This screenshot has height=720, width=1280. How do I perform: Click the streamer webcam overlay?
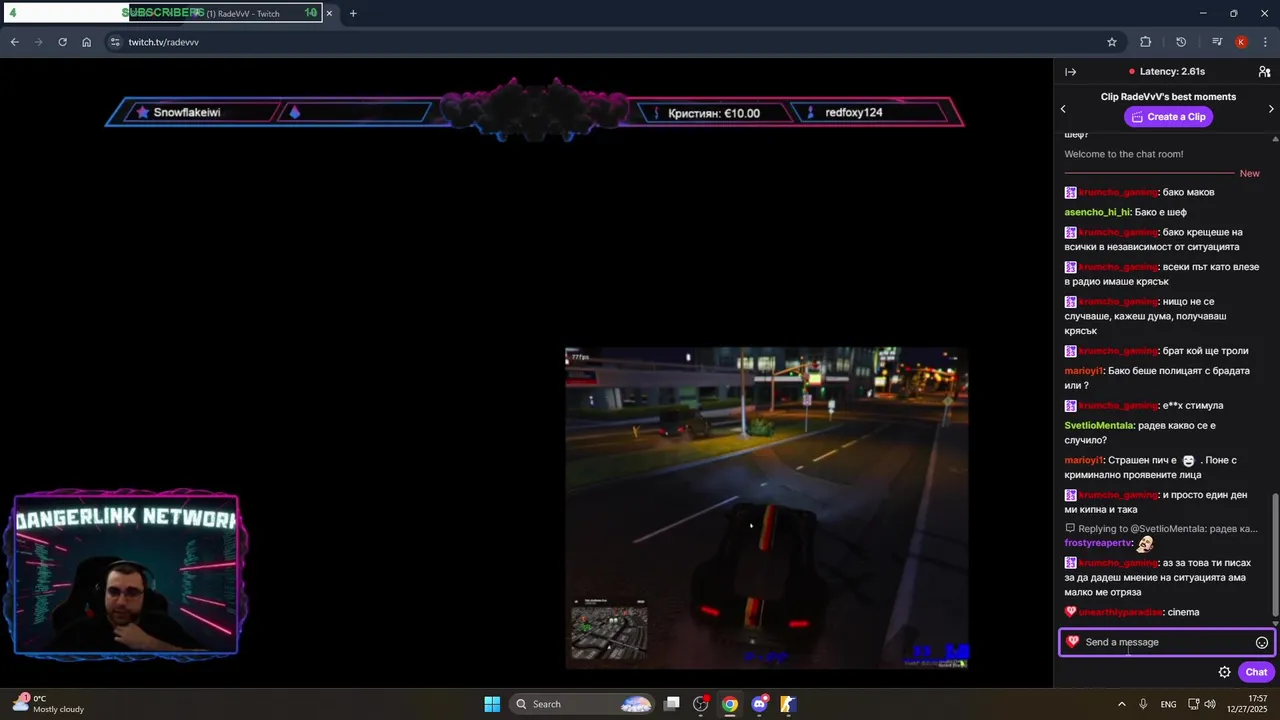coord(126,575)
